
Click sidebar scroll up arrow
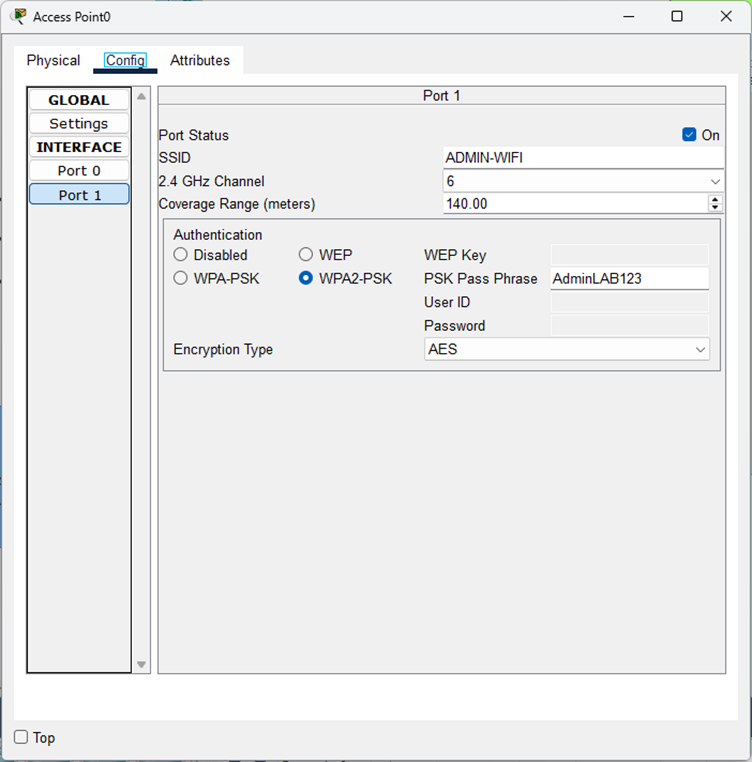(x=141, y=97)
